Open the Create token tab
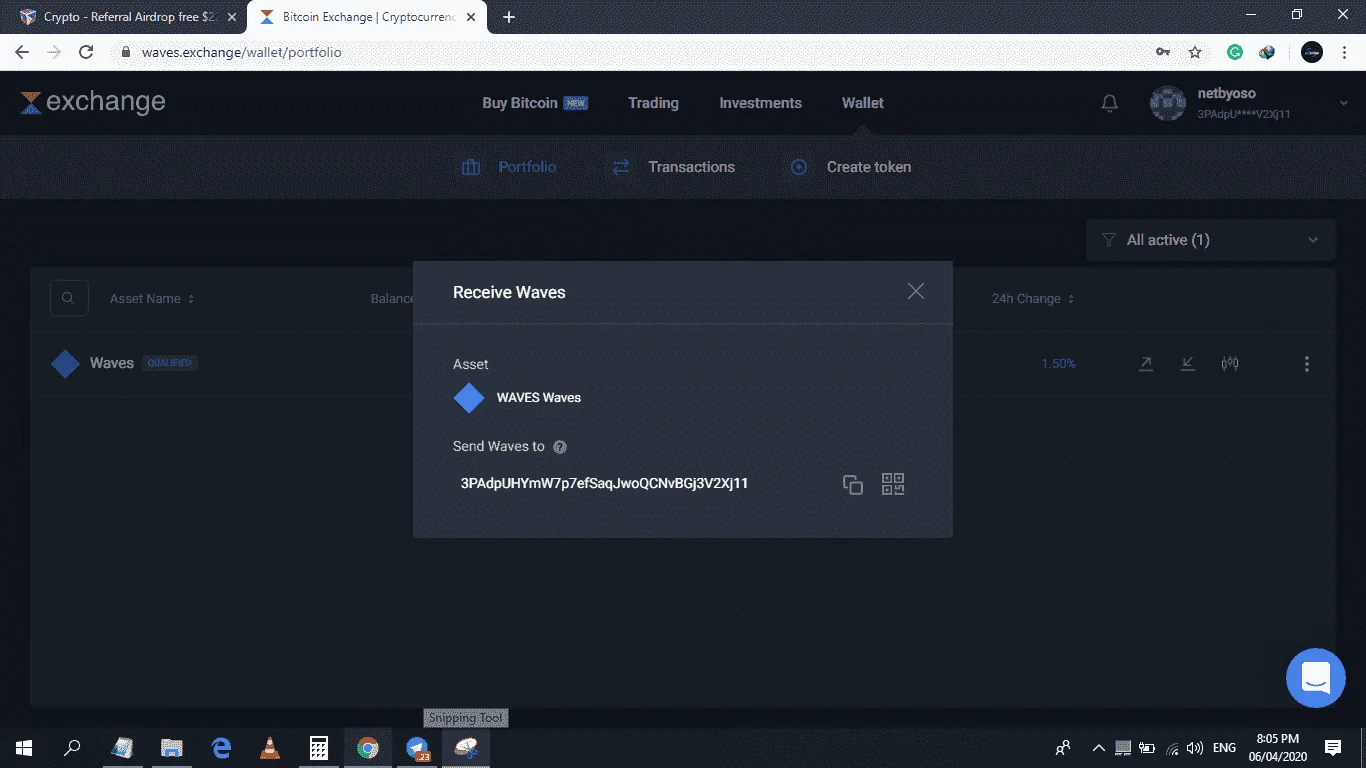Image resolution: width=1366 pixels, height=768 pixels. coord(851,167)
